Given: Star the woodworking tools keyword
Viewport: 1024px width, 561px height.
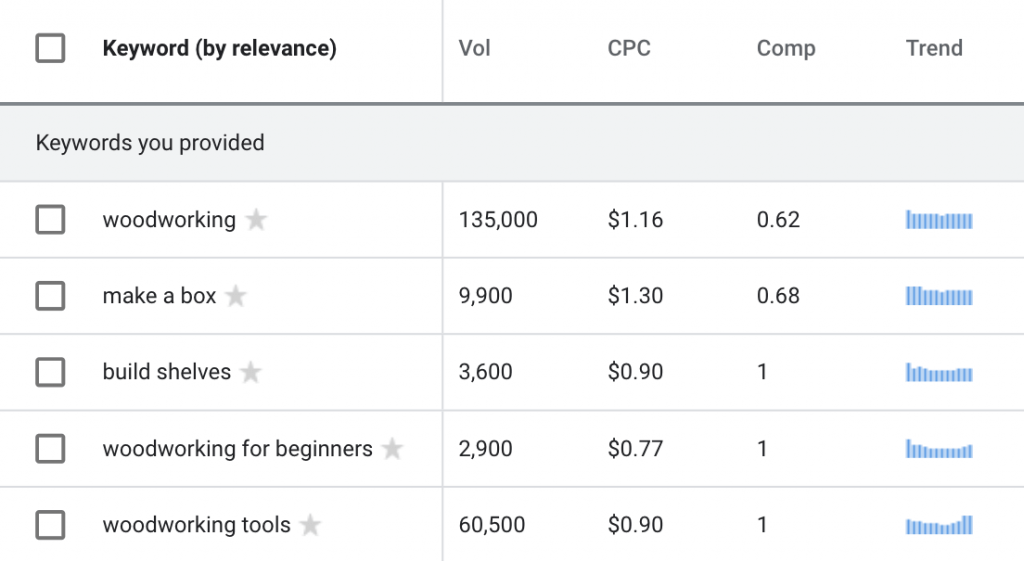Looking at the screenshot, I should [x=310, y=524].
